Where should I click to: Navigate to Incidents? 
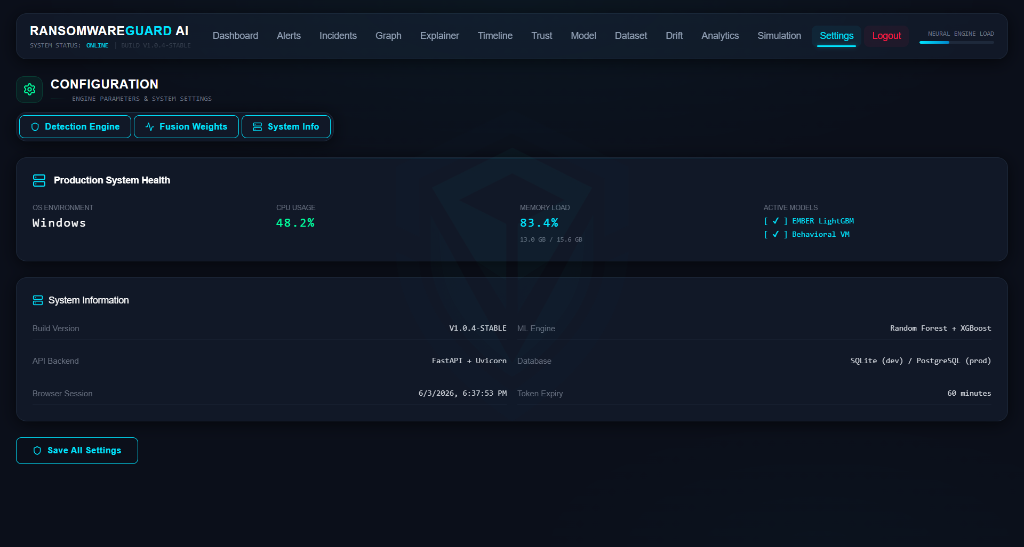click(x=338, y=36)
